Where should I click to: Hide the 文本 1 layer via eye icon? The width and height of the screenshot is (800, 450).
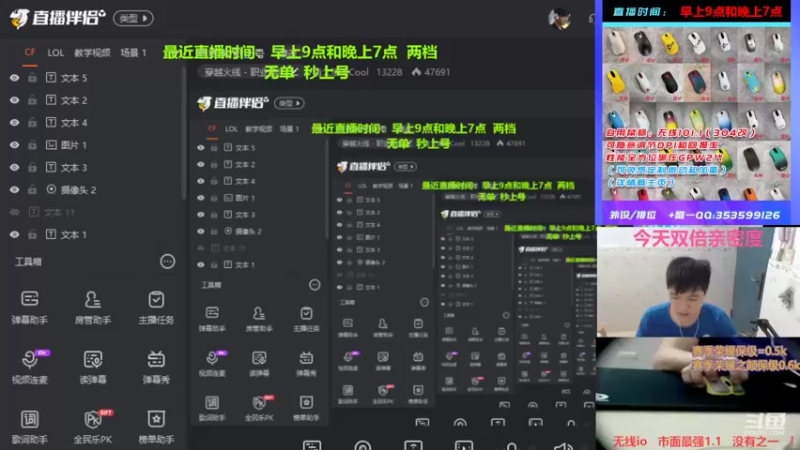tap(14, 235)
